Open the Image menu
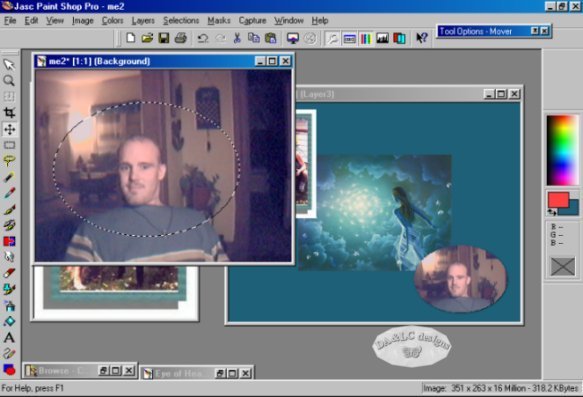The width and height of the screenshot is (583, 397). click(x=83, y=20)
